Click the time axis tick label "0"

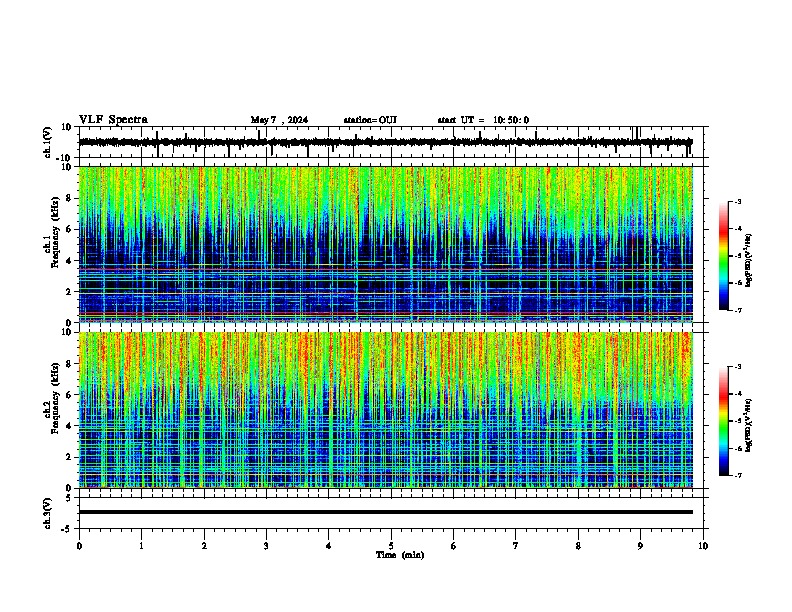coord(79,546)
